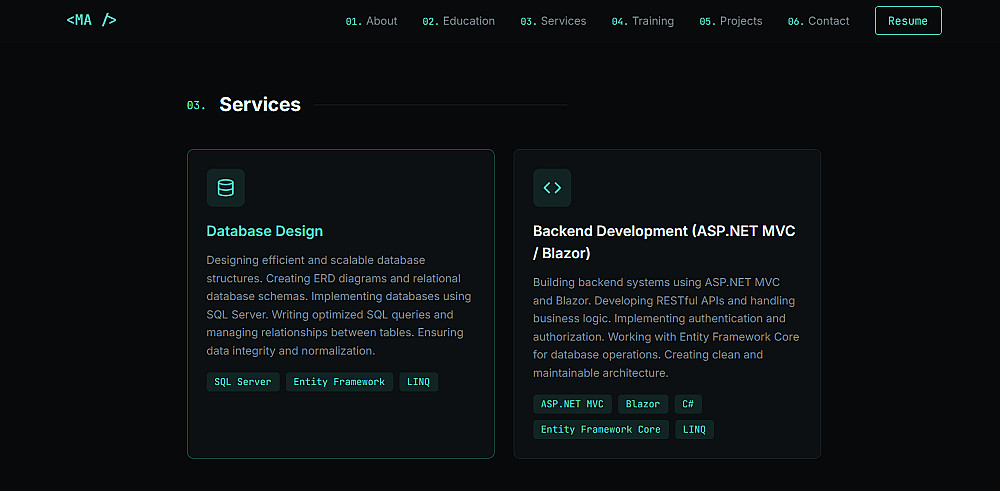The width and height of the screenshot is (1000, 491).
Task: Navigate to the Training section
Action: pos(642,21)
